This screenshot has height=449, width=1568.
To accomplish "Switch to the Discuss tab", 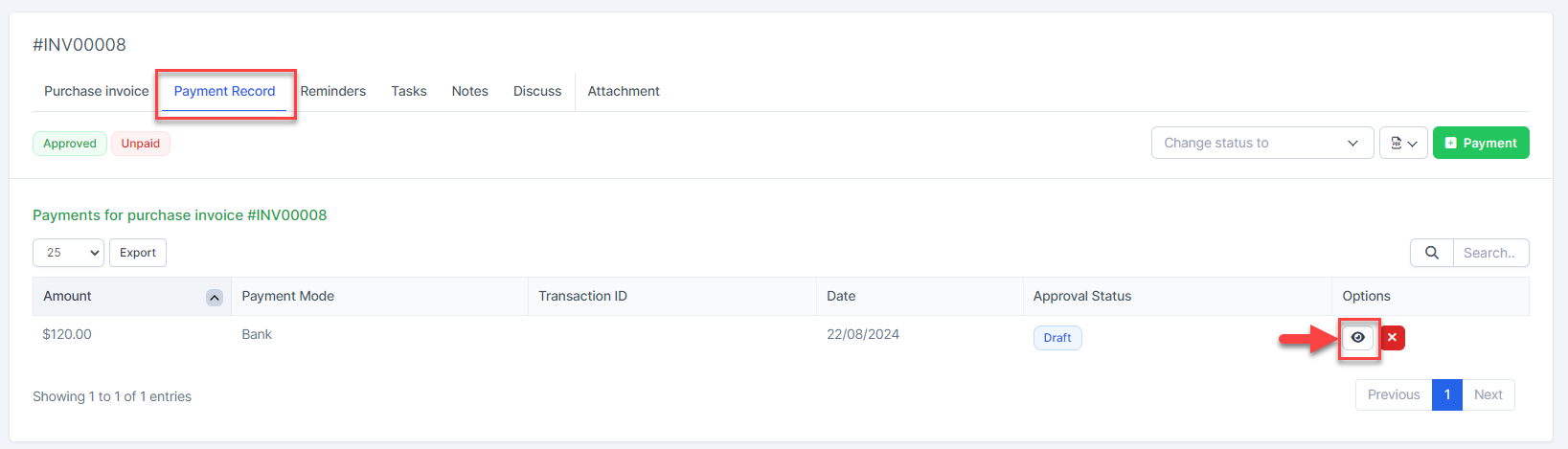I will pyautogui.click(x=536, y=92).
